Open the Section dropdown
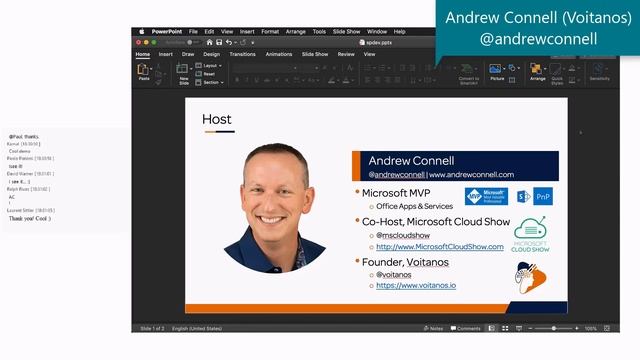Viewport: 640px width, 360px height. click(209, 82)
